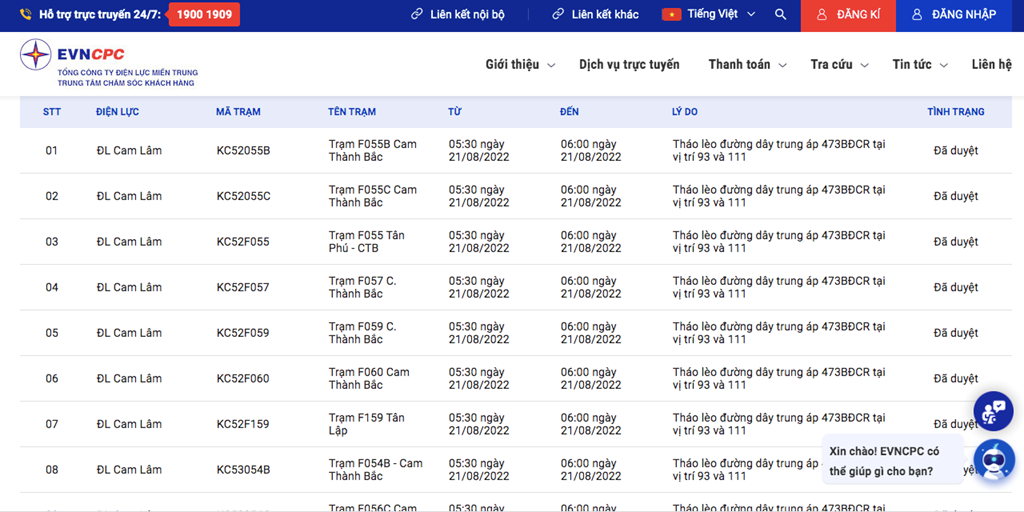Open the Liên hệ menu item
The image size is (1024, 512).
click(x=991, y=65)
